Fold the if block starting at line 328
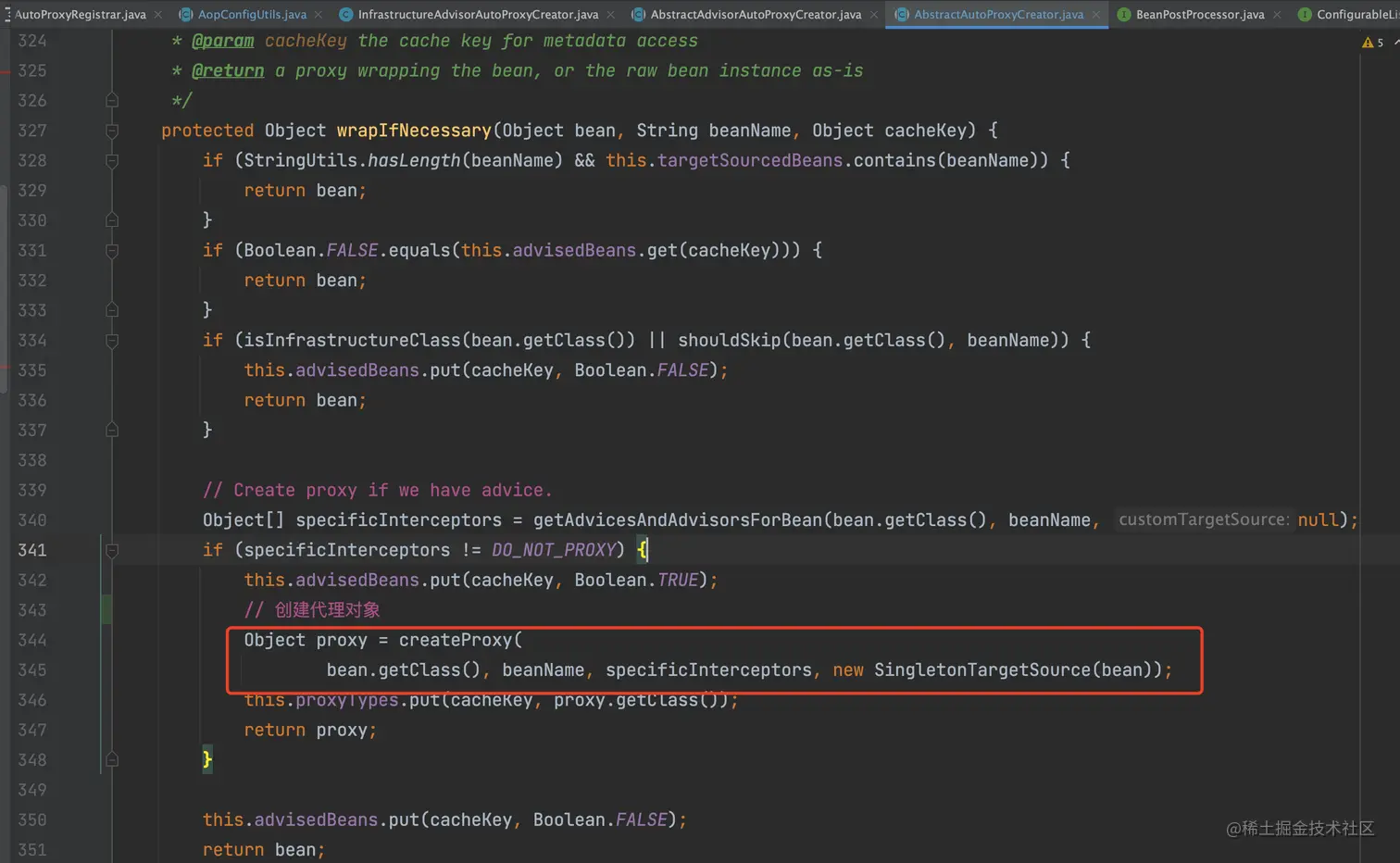Viewport: 1400px width, 863px height. (112, 160)
